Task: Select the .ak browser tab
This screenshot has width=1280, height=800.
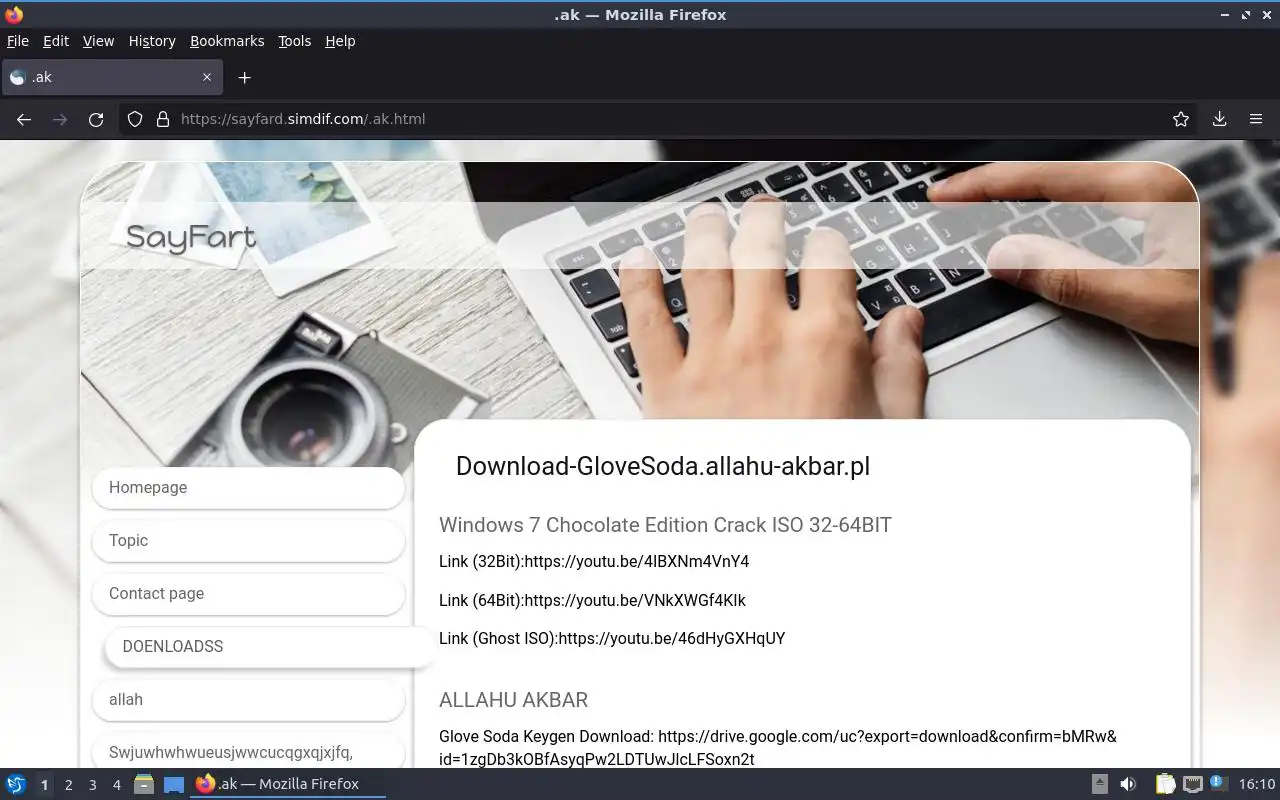Action: [110, 77]
